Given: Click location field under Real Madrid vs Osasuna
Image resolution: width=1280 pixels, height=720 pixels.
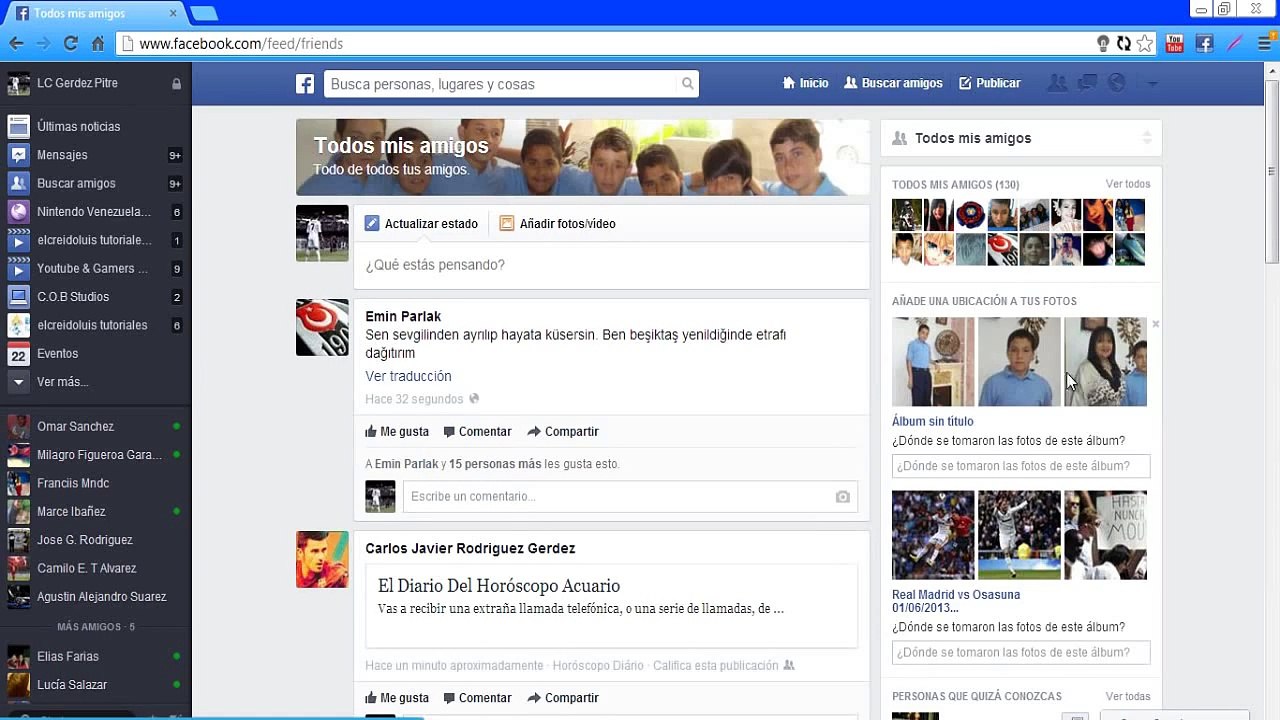Looking at the screenshot, I should [1021, 653].
